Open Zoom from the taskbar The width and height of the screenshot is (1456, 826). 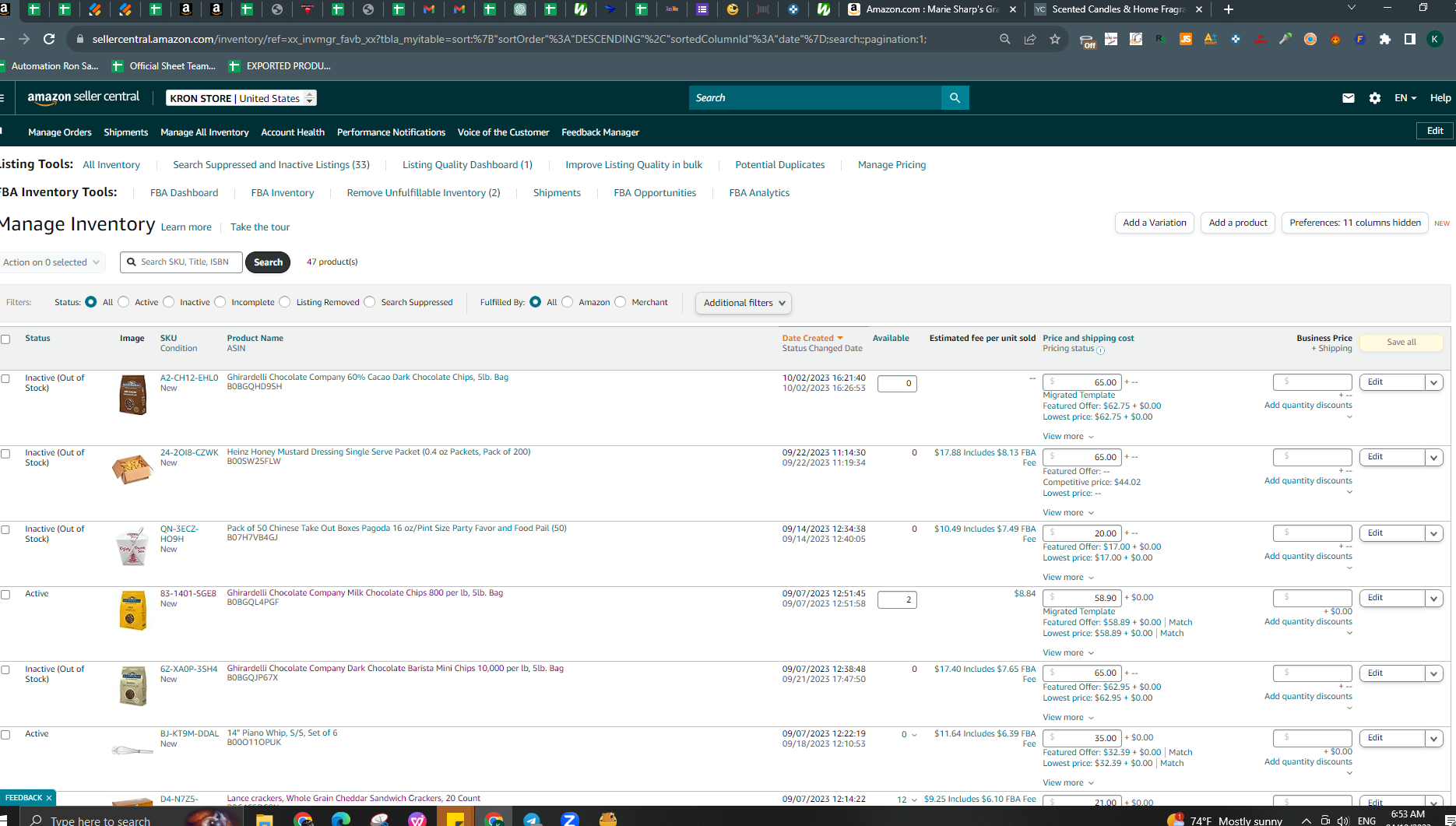coord(570,818)
